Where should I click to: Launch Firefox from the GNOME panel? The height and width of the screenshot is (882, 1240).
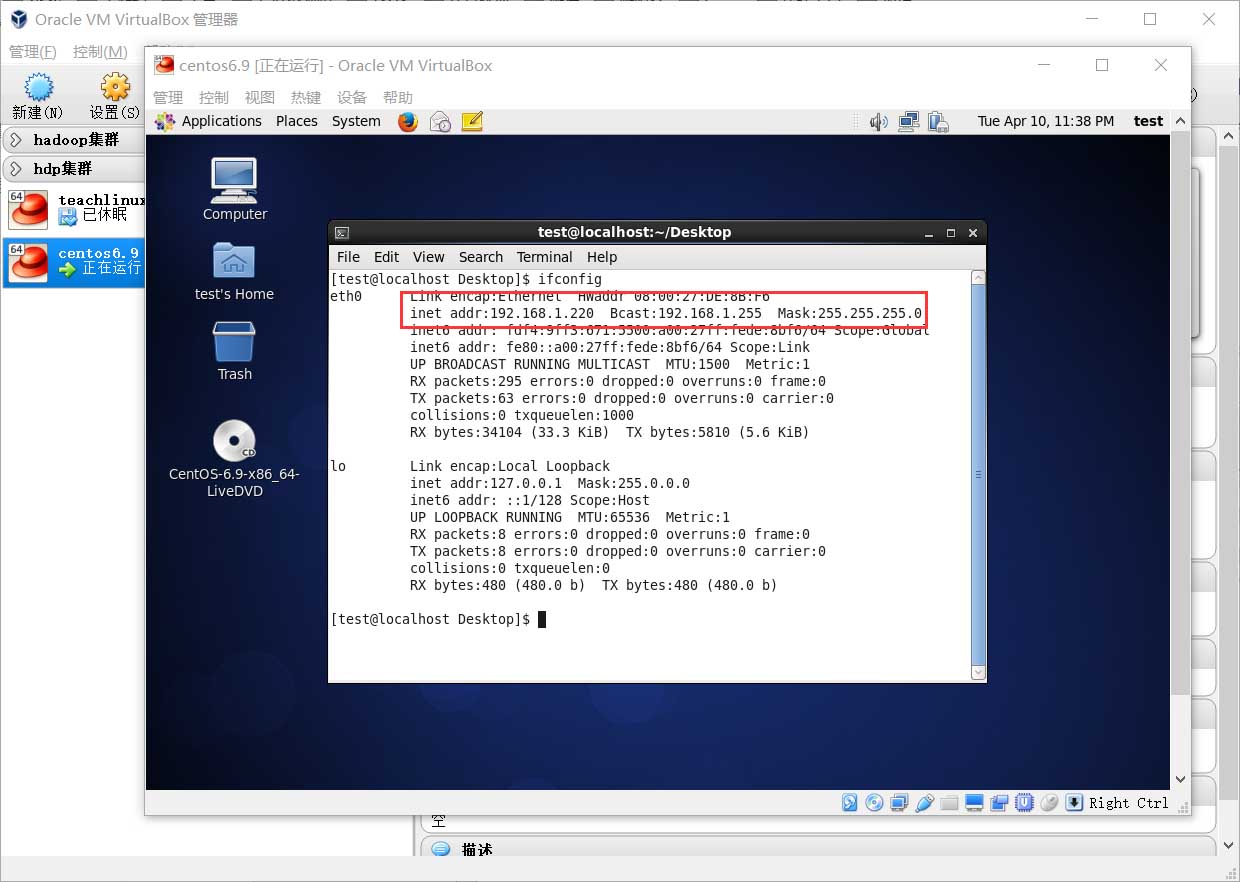tap(408, 121)
